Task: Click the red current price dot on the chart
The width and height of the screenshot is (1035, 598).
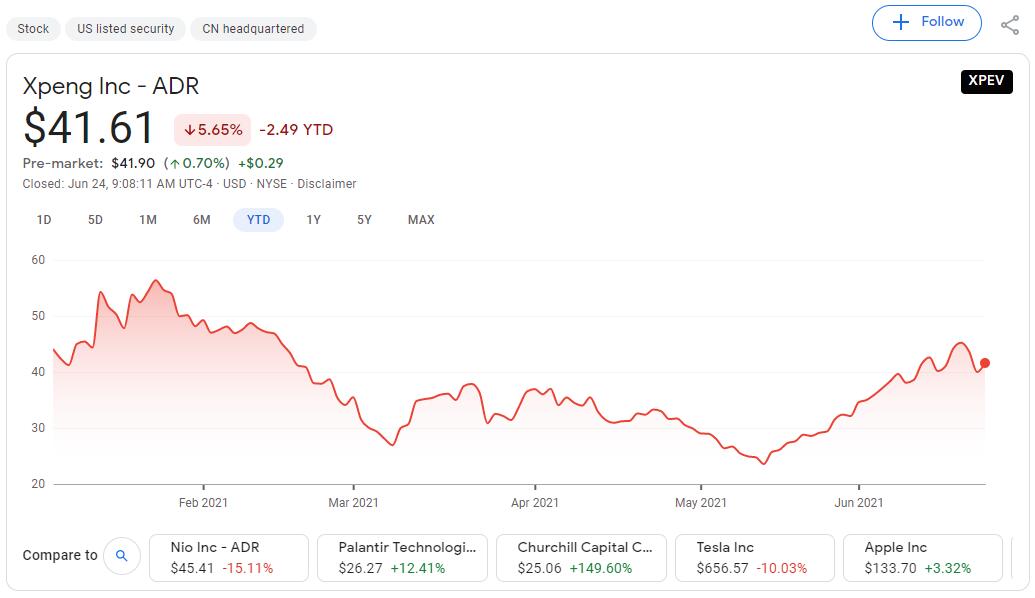Action: [983, 363]
